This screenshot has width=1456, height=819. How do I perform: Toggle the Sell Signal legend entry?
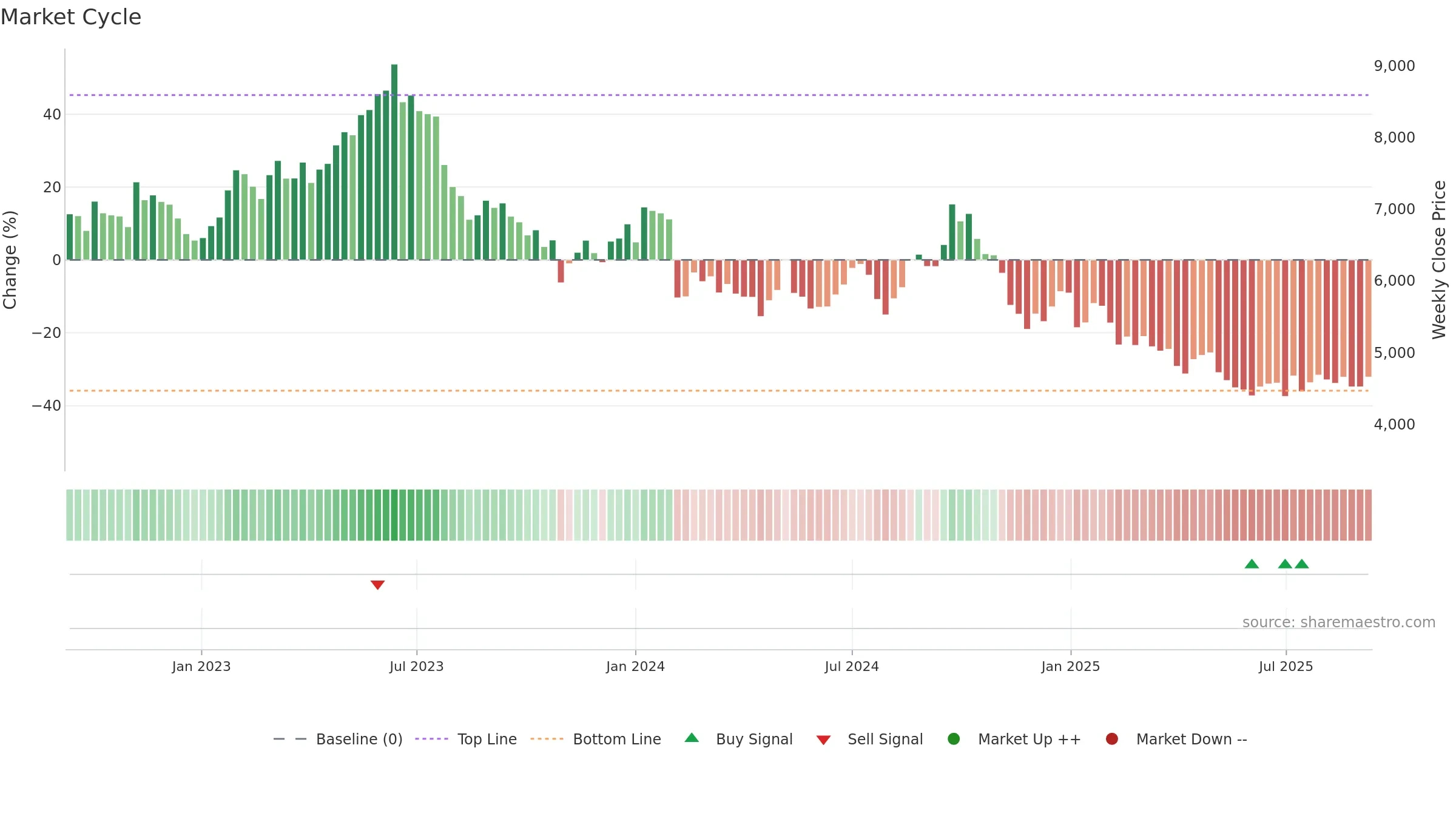[x=869, y=739]
